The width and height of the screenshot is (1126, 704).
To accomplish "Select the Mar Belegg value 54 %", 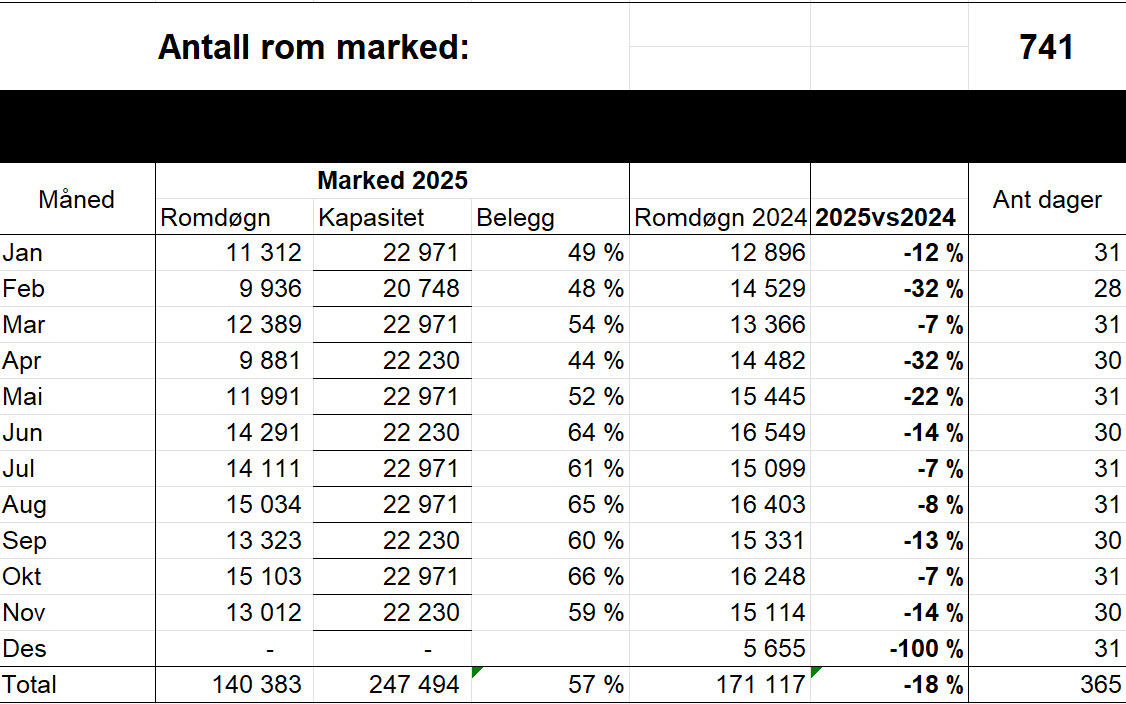I will pos(602,324).
